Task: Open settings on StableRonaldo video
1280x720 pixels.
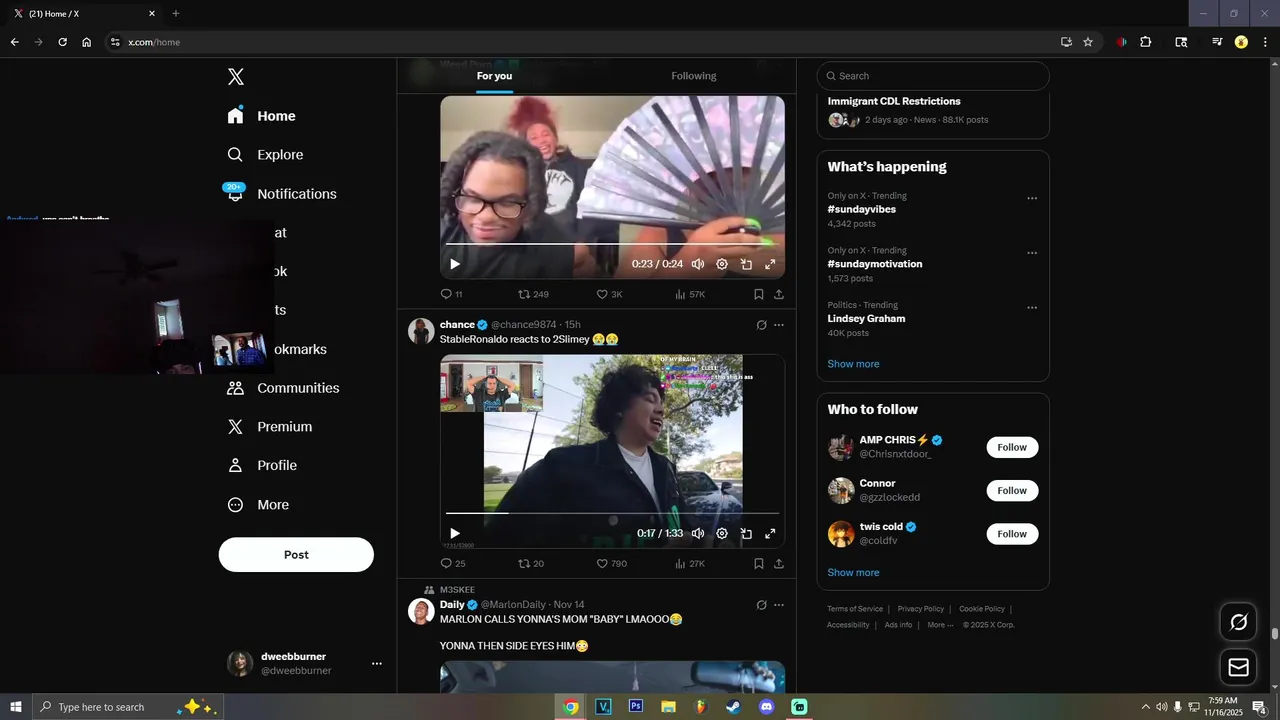Action: click(722, 534)
